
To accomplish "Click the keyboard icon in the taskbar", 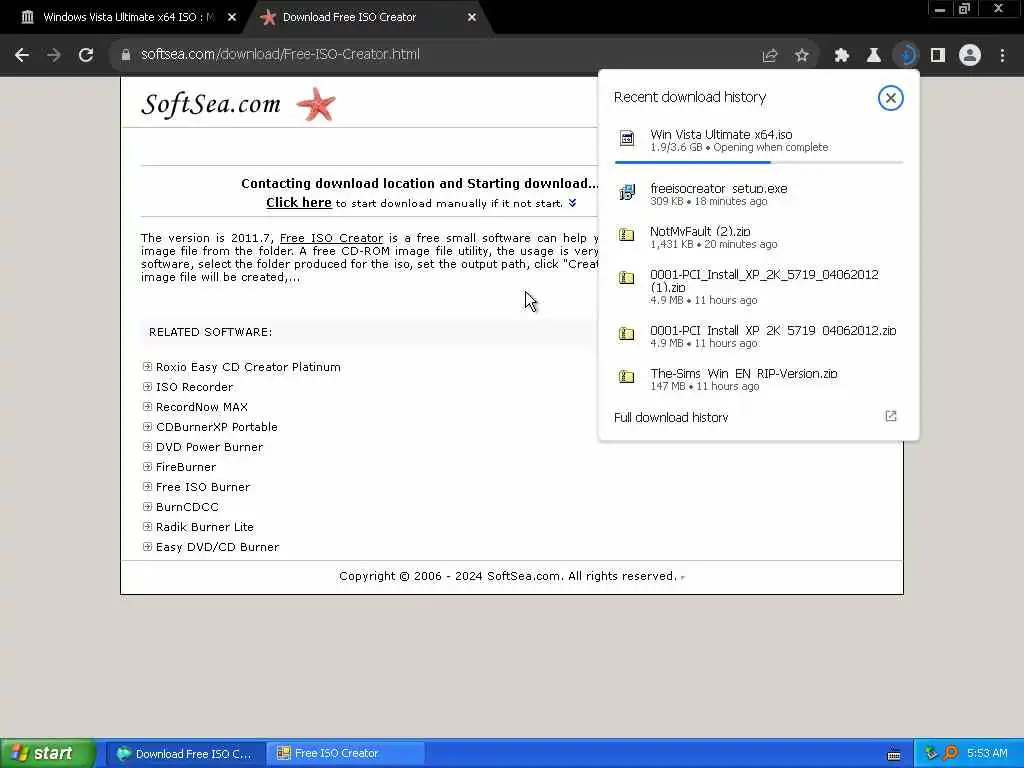I will click(894, 755).
